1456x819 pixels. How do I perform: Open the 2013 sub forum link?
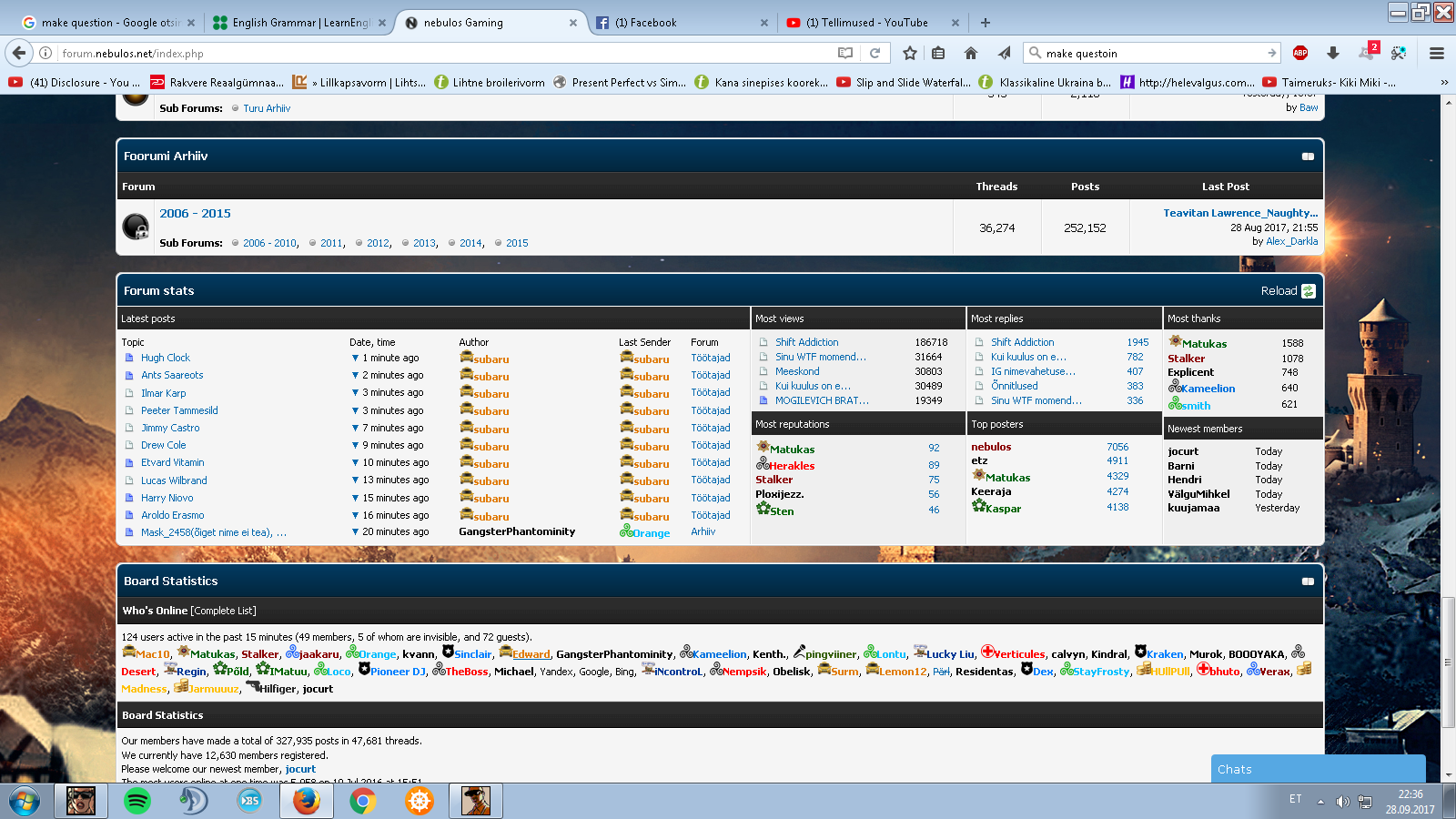425,243
